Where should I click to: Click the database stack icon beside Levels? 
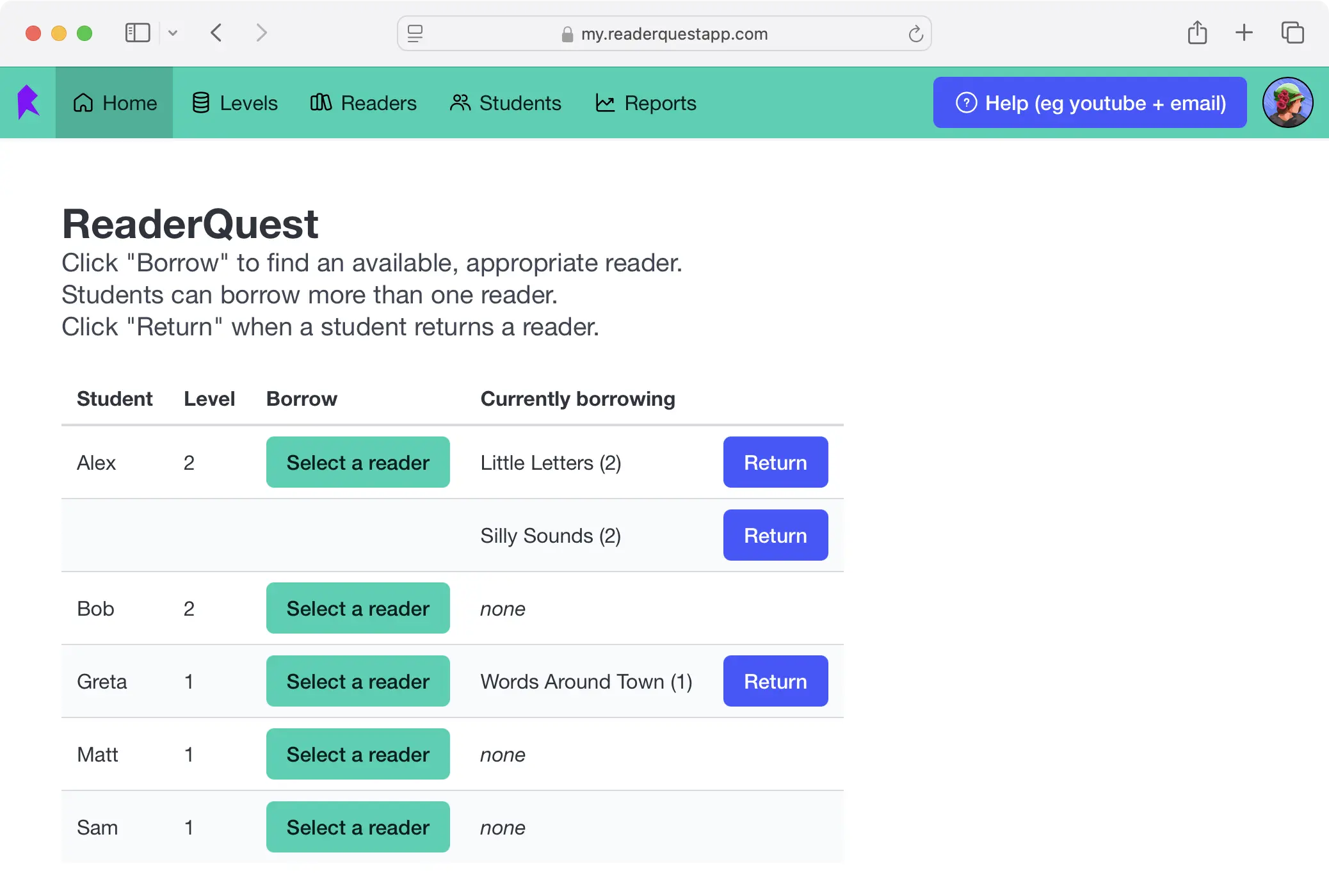point(200,102)
